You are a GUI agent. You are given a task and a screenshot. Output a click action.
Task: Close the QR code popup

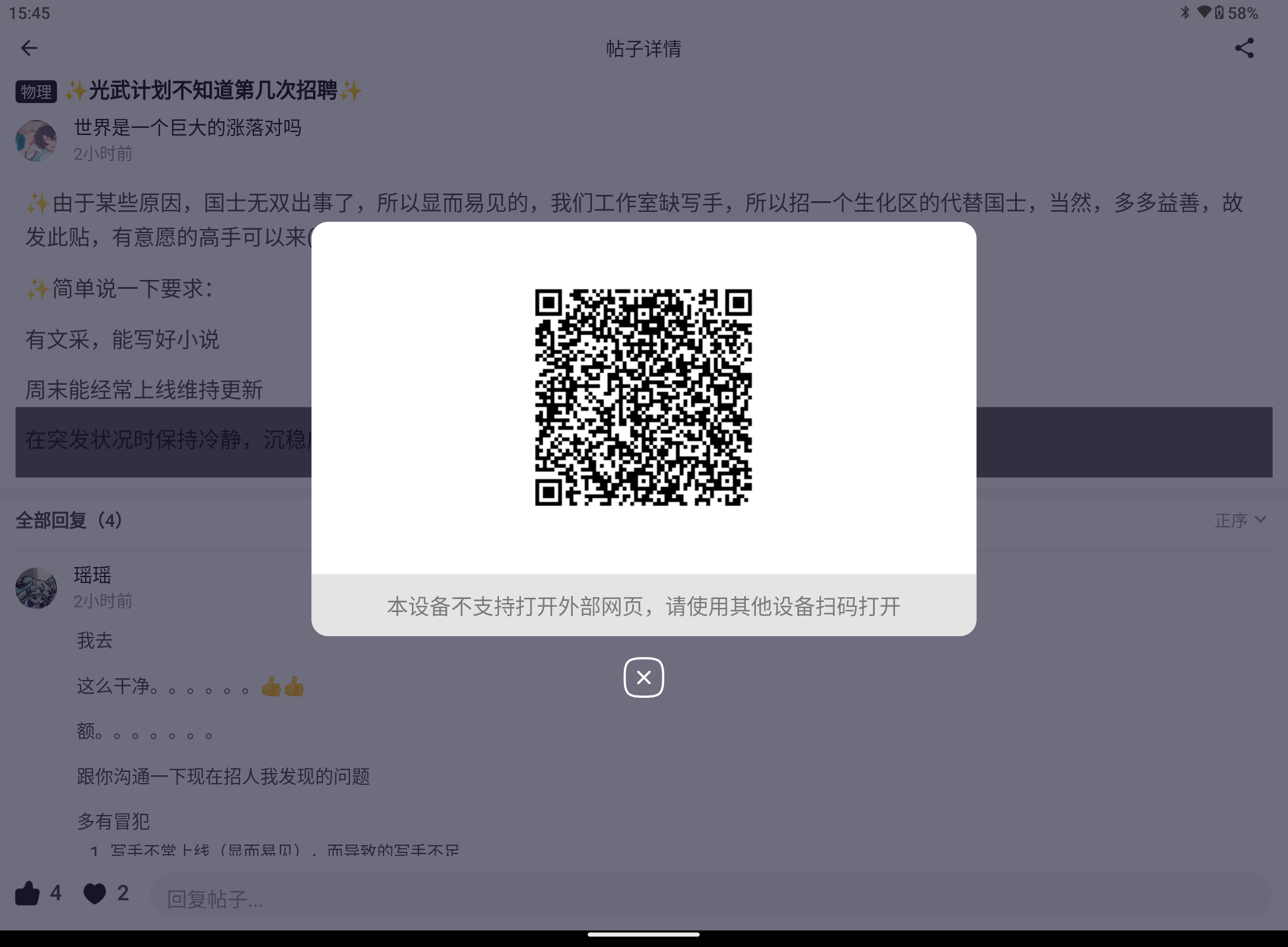[643, 677]
